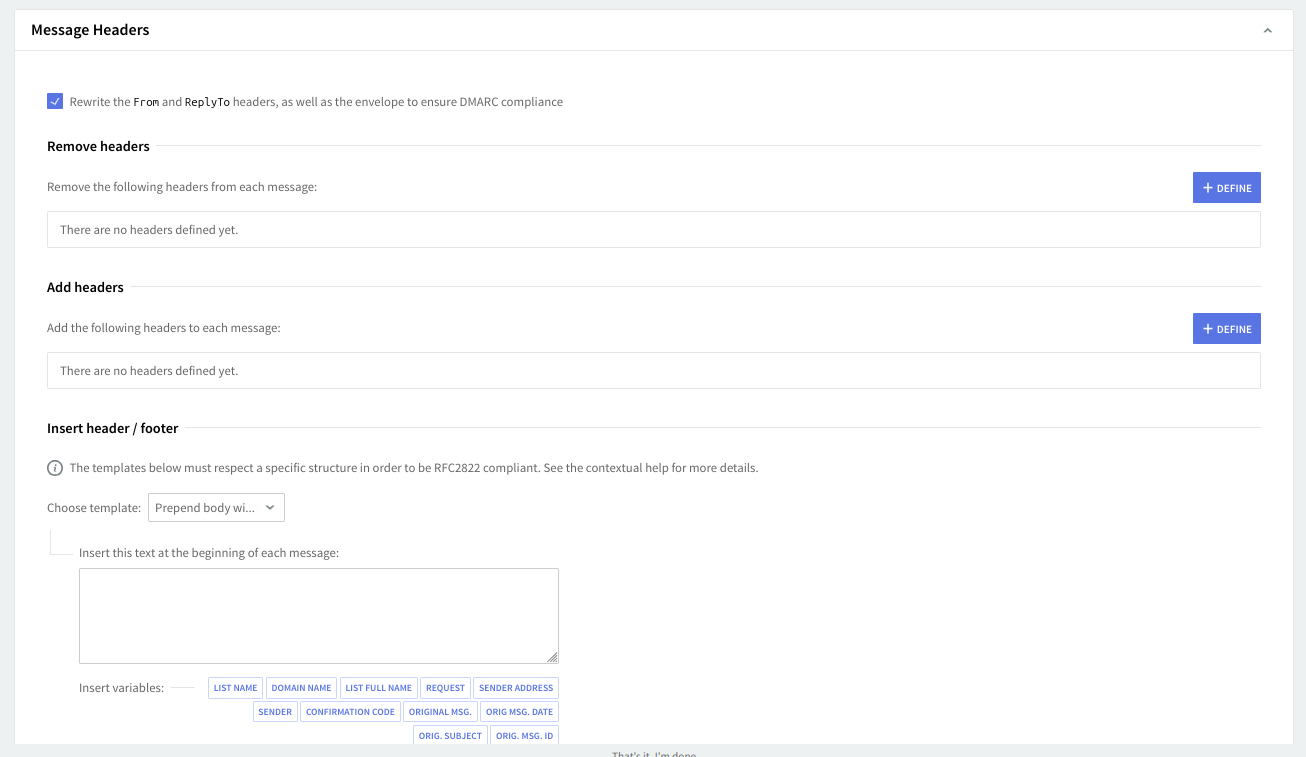Insert the LIST NAME variable
The width and height of the screenshot is (1306, 757).
coord(236,688)
